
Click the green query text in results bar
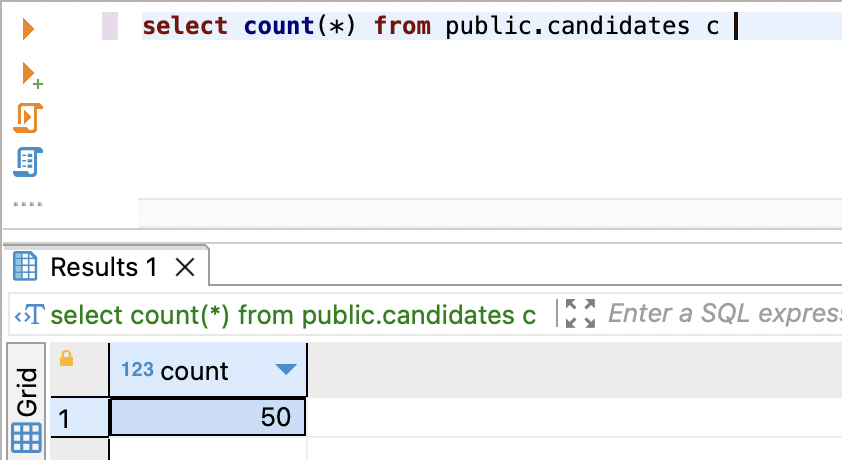[293, 315]
